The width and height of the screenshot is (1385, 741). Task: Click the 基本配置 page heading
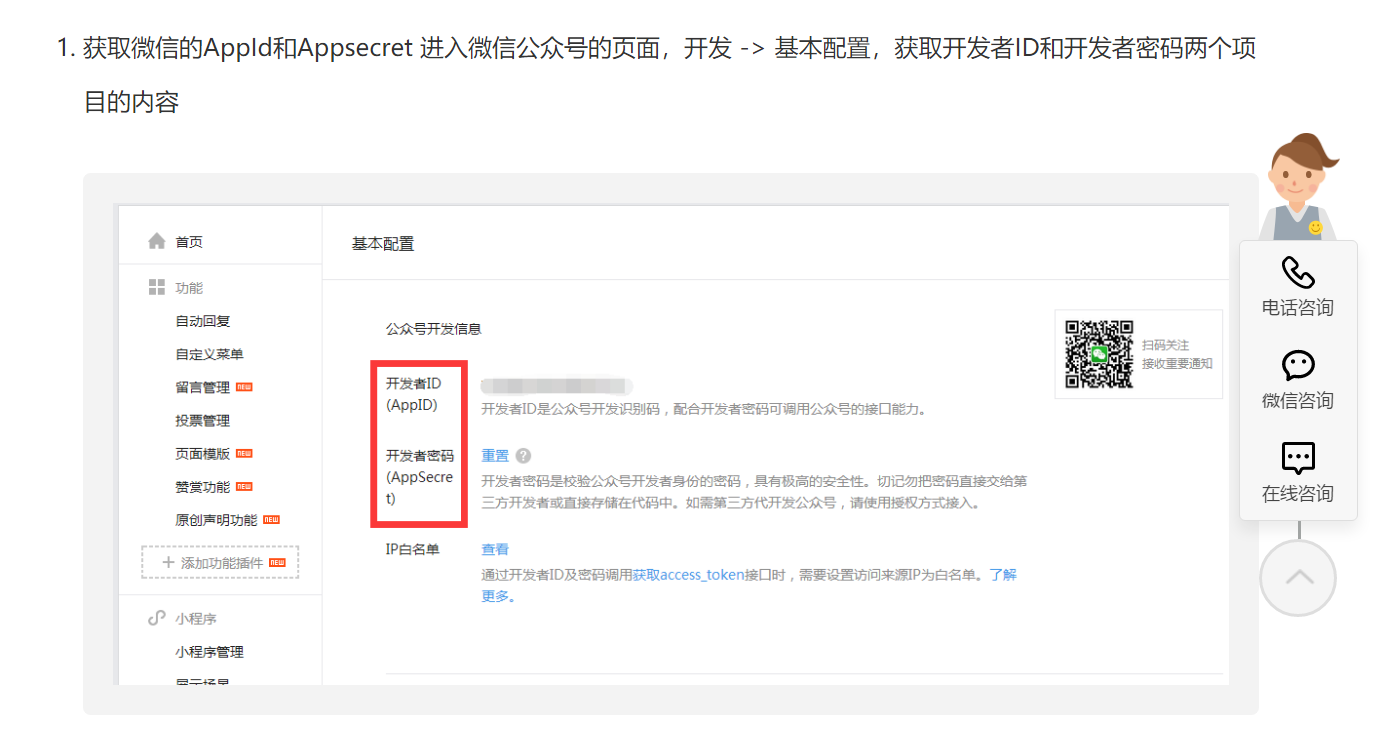click(383, 243)
